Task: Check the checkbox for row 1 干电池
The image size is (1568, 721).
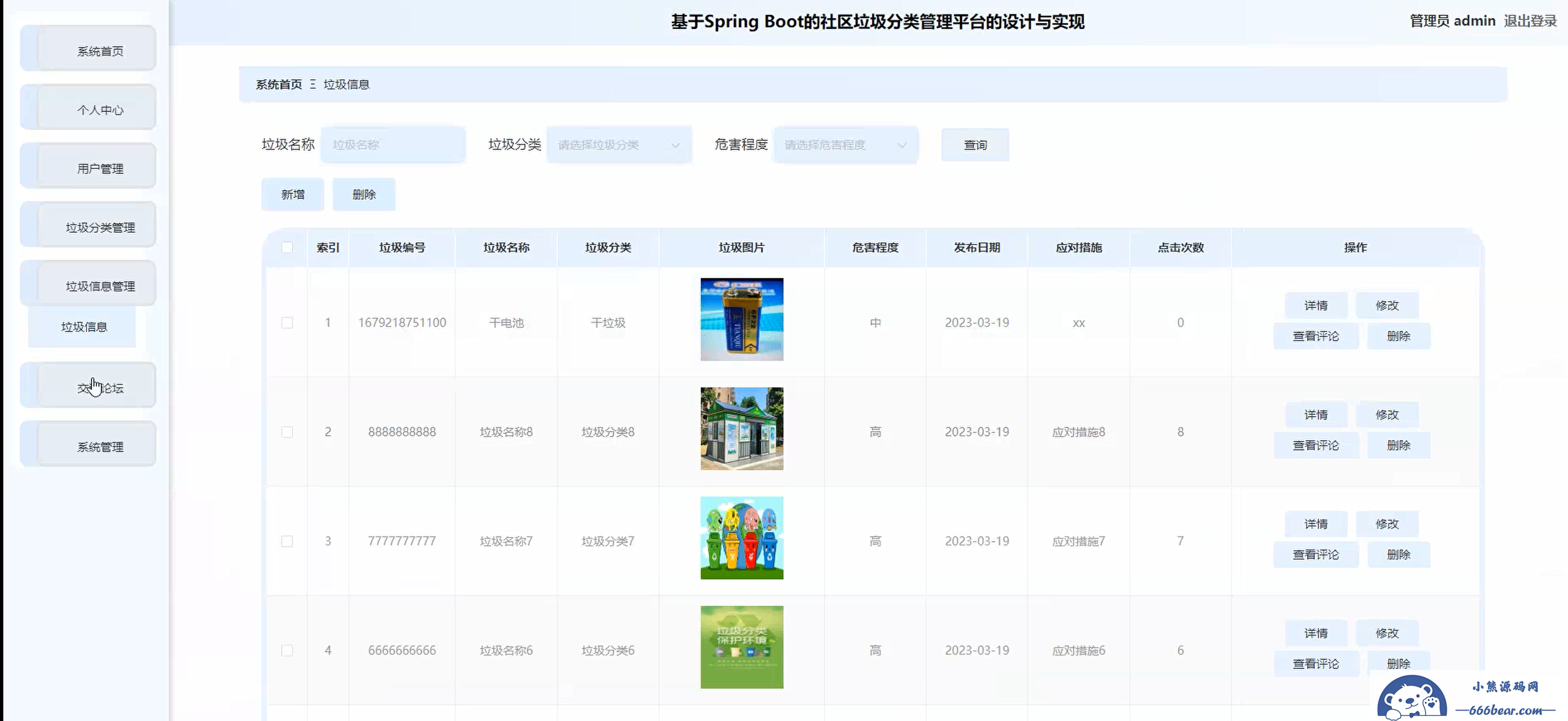Action: [x=287, y=323]
